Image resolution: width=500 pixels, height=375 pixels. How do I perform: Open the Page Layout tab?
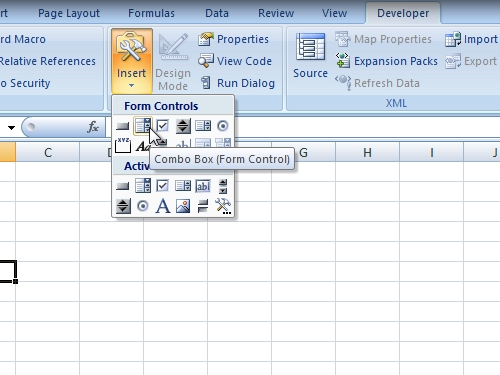[x=69, y=13]
